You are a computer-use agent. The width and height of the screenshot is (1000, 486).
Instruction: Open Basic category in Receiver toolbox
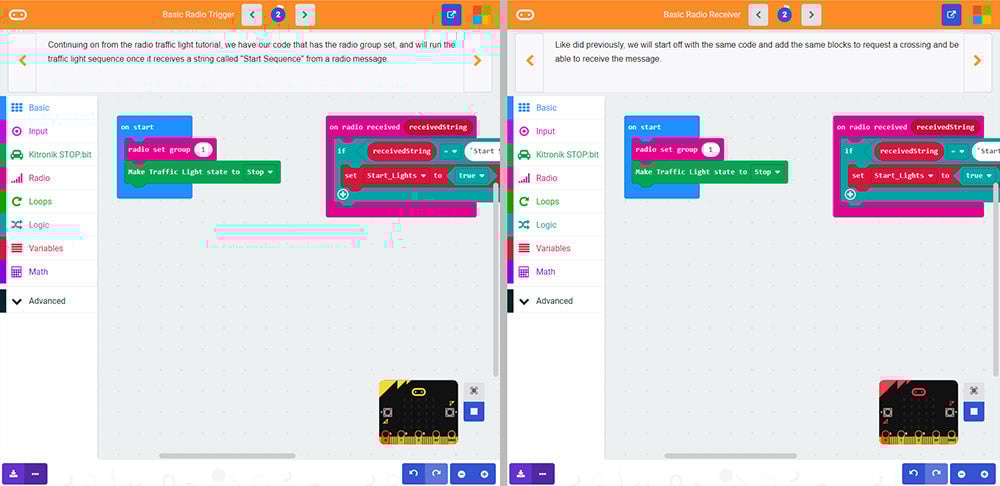click(556, 108)
